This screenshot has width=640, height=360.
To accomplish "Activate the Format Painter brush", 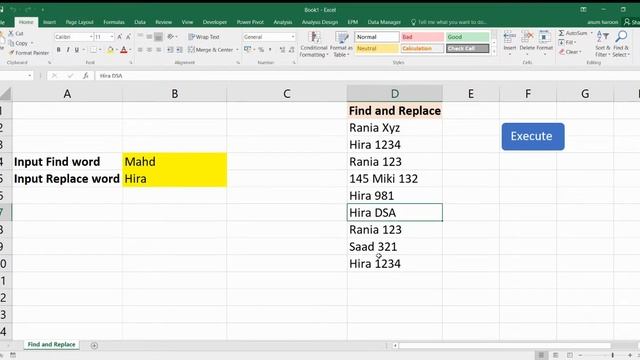I will (11, 53).
